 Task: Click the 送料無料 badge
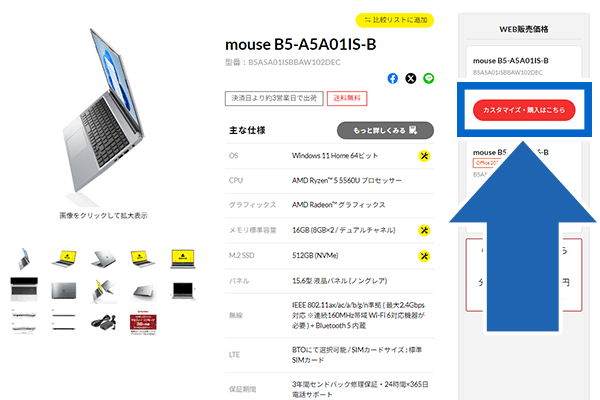point(347,98)
